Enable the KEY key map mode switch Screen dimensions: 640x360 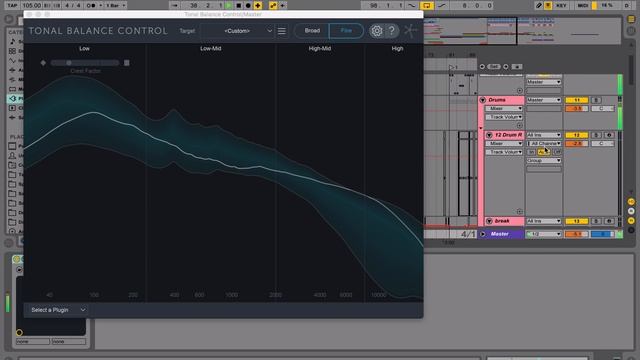coord(561,6)
